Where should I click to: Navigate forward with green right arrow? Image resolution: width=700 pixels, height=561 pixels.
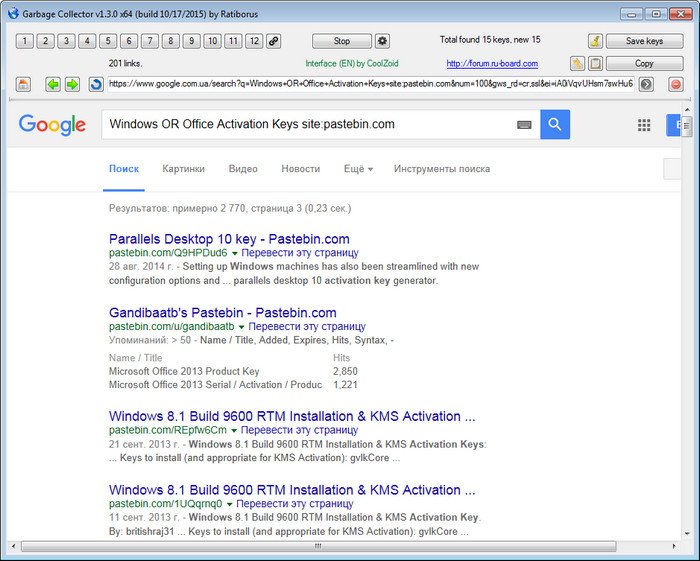coord(72,84)
